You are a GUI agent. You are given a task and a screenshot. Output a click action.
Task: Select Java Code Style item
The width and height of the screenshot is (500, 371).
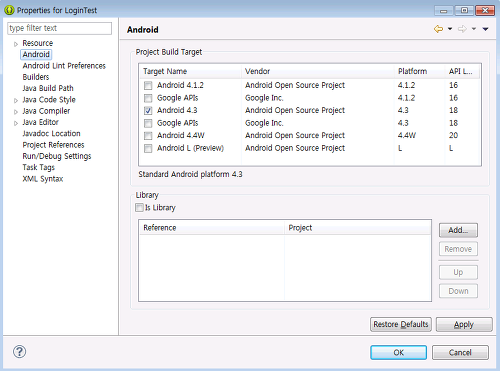click(49, 100)
